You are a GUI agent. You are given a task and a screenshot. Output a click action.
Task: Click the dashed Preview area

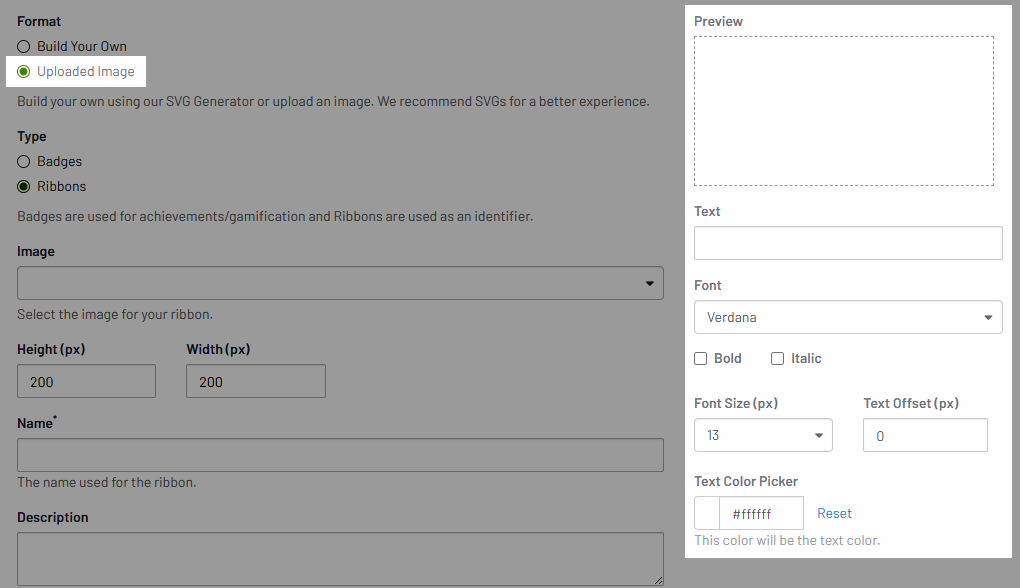pos(843,110)
